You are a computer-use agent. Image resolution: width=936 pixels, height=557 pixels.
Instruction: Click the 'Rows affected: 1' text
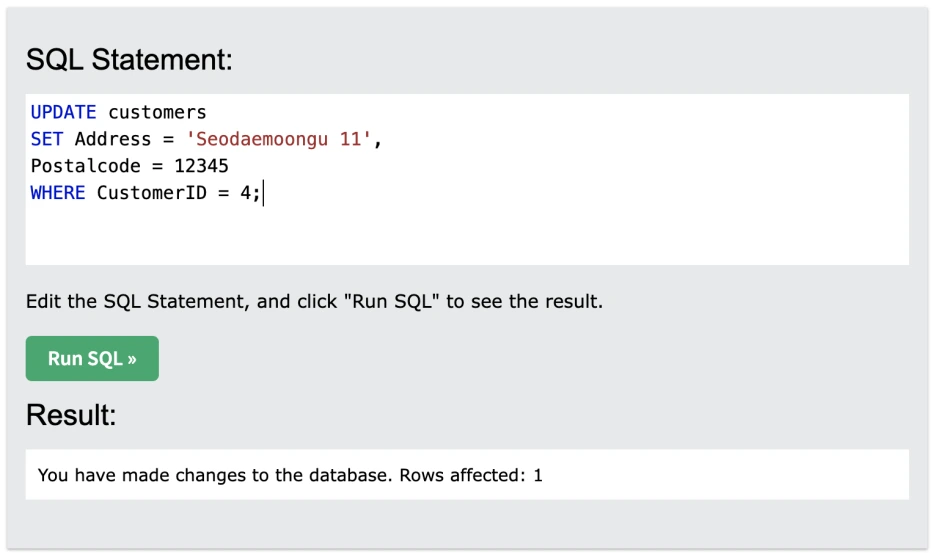470,475
